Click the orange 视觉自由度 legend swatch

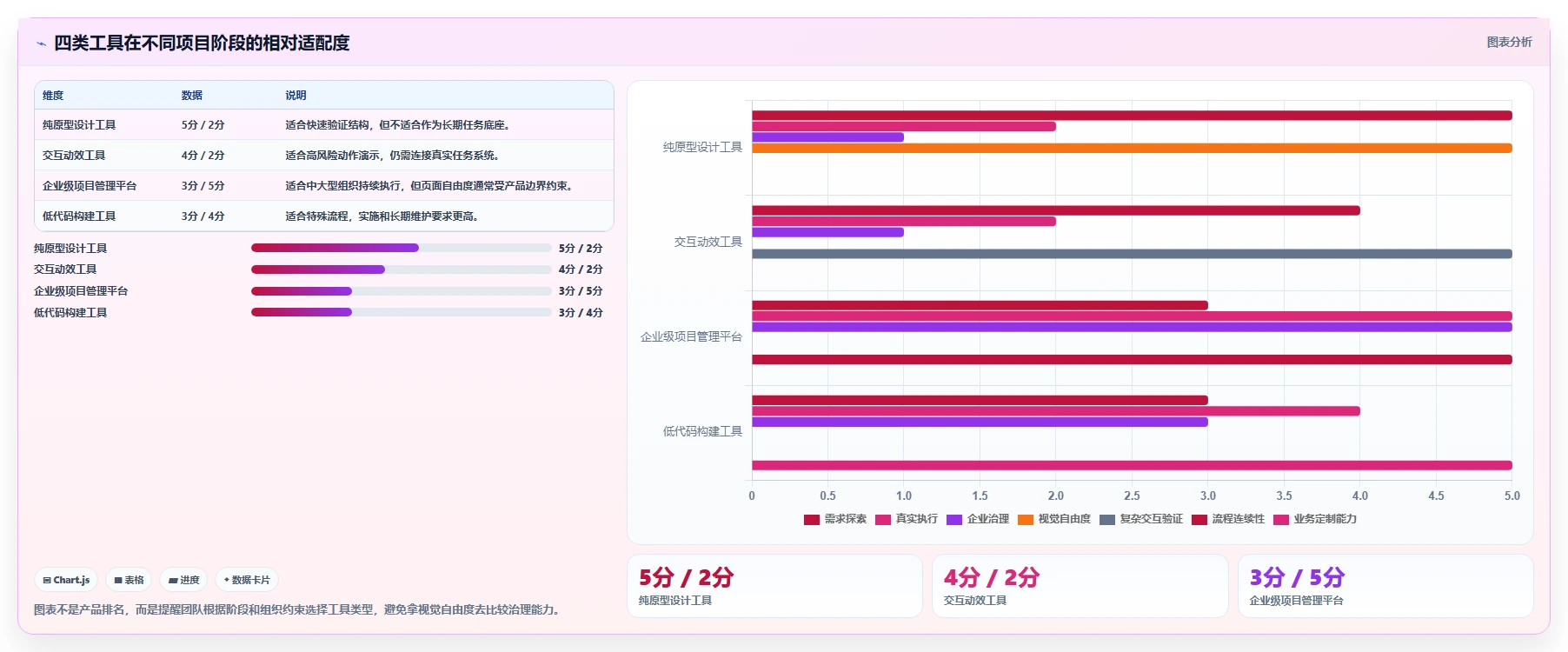click(x=1026, y=520)
